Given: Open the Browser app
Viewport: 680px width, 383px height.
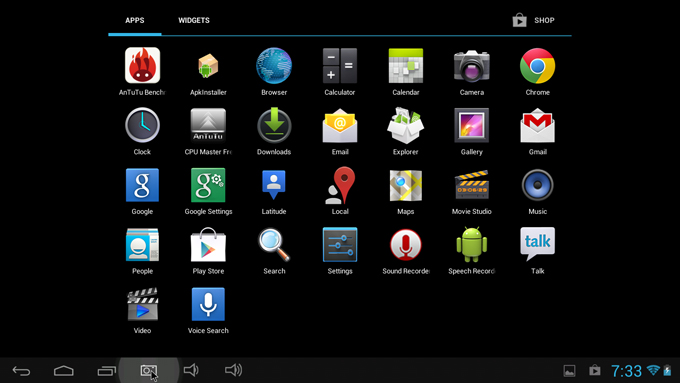Looking at the screenshot, I should pos(274,65).
